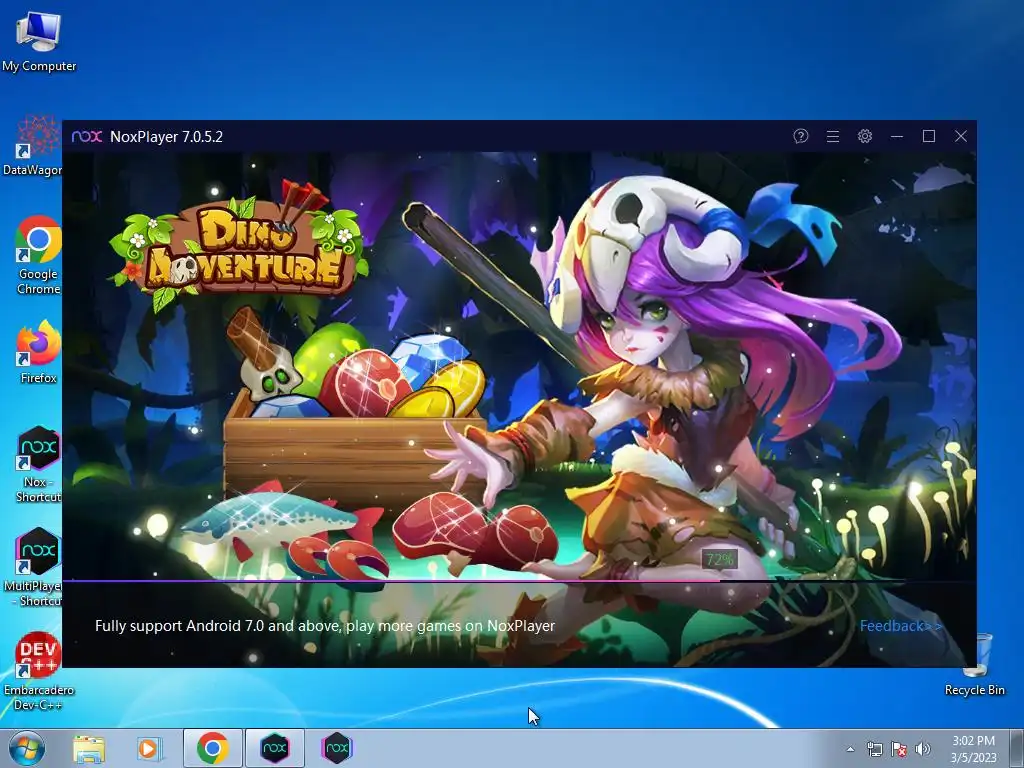Click the Nox logo in title bar

point(87,136)
